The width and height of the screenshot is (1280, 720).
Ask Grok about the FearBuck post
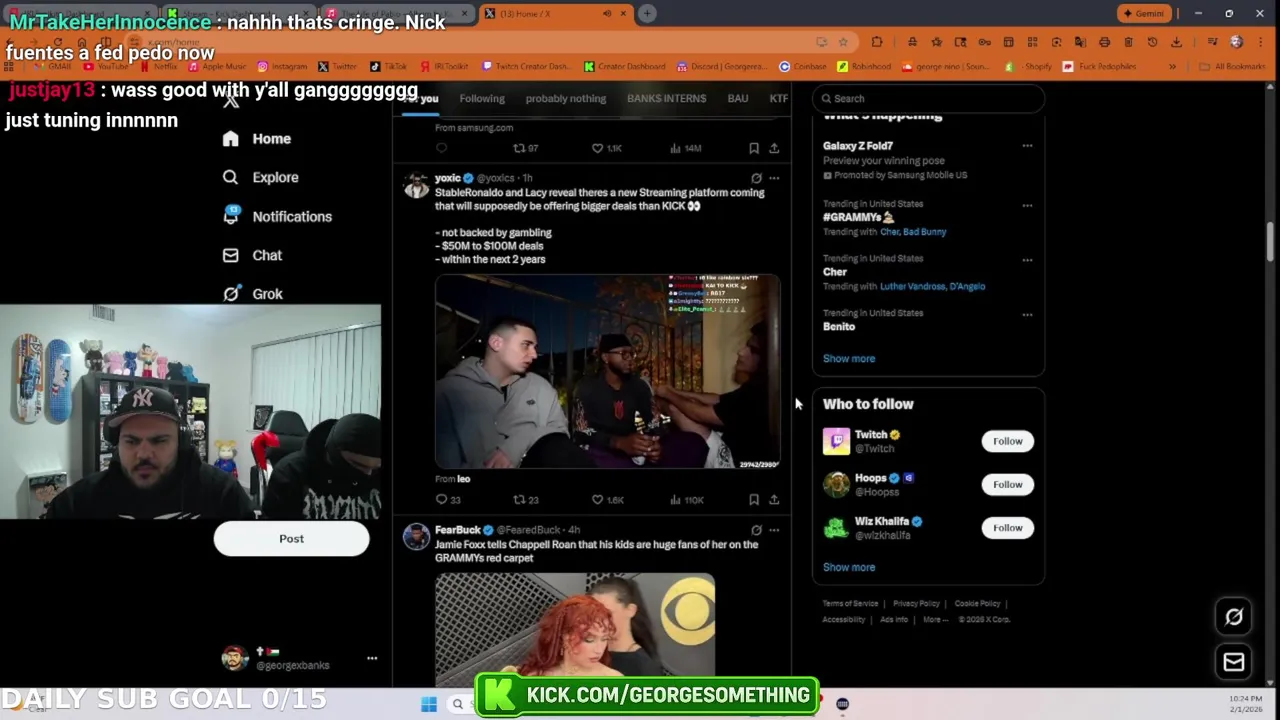pyautogui.click(x=756, y=530)
